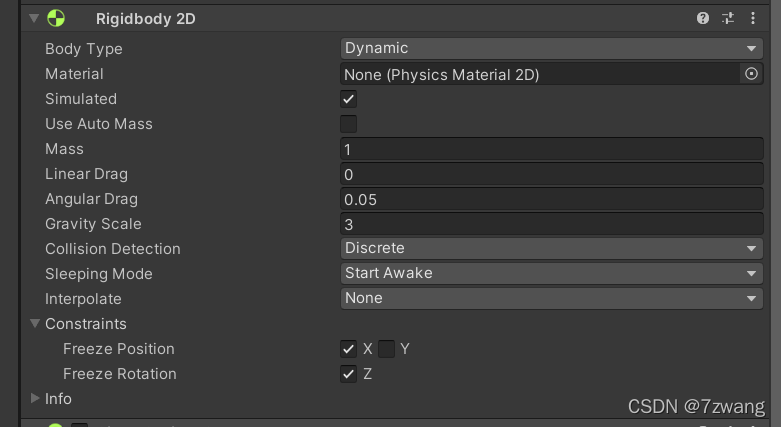Click the Rigidbody 2D header title
Screen dimensions: 781x427
145,19
